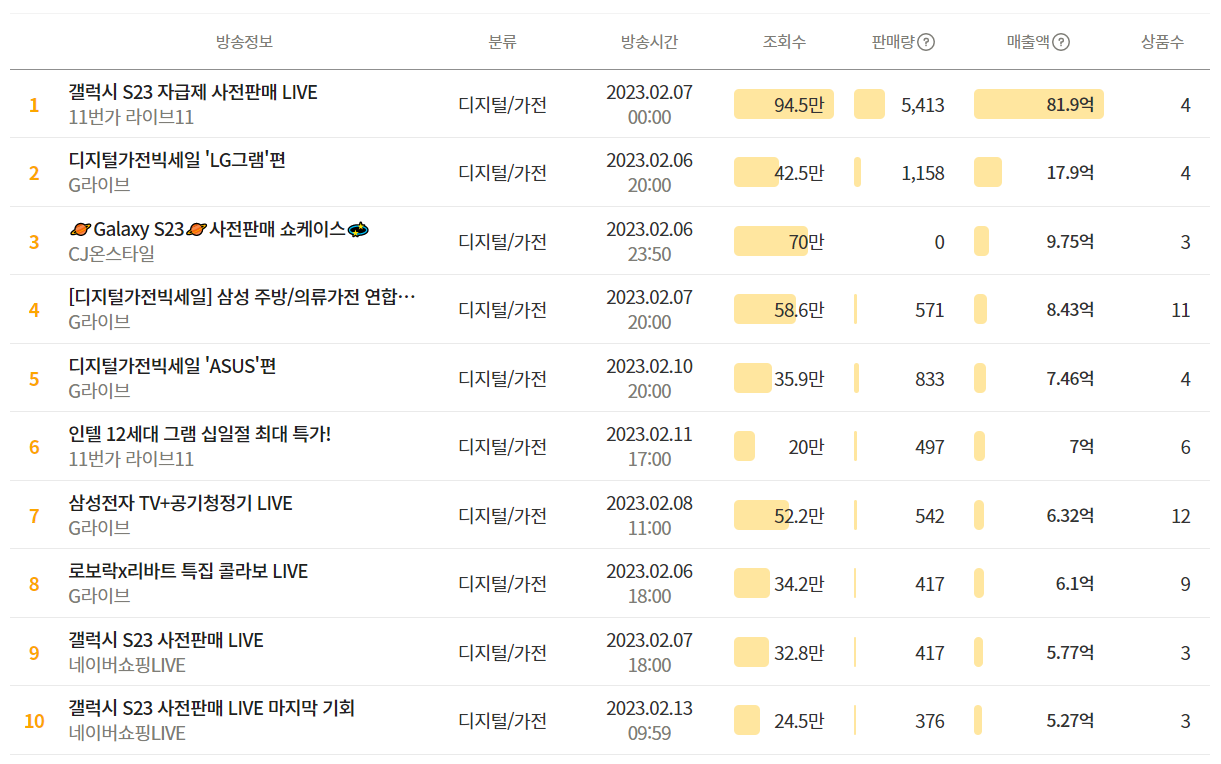Click the 35.9만 view count
Screen dimensions: 1221x764
(799, 378)
